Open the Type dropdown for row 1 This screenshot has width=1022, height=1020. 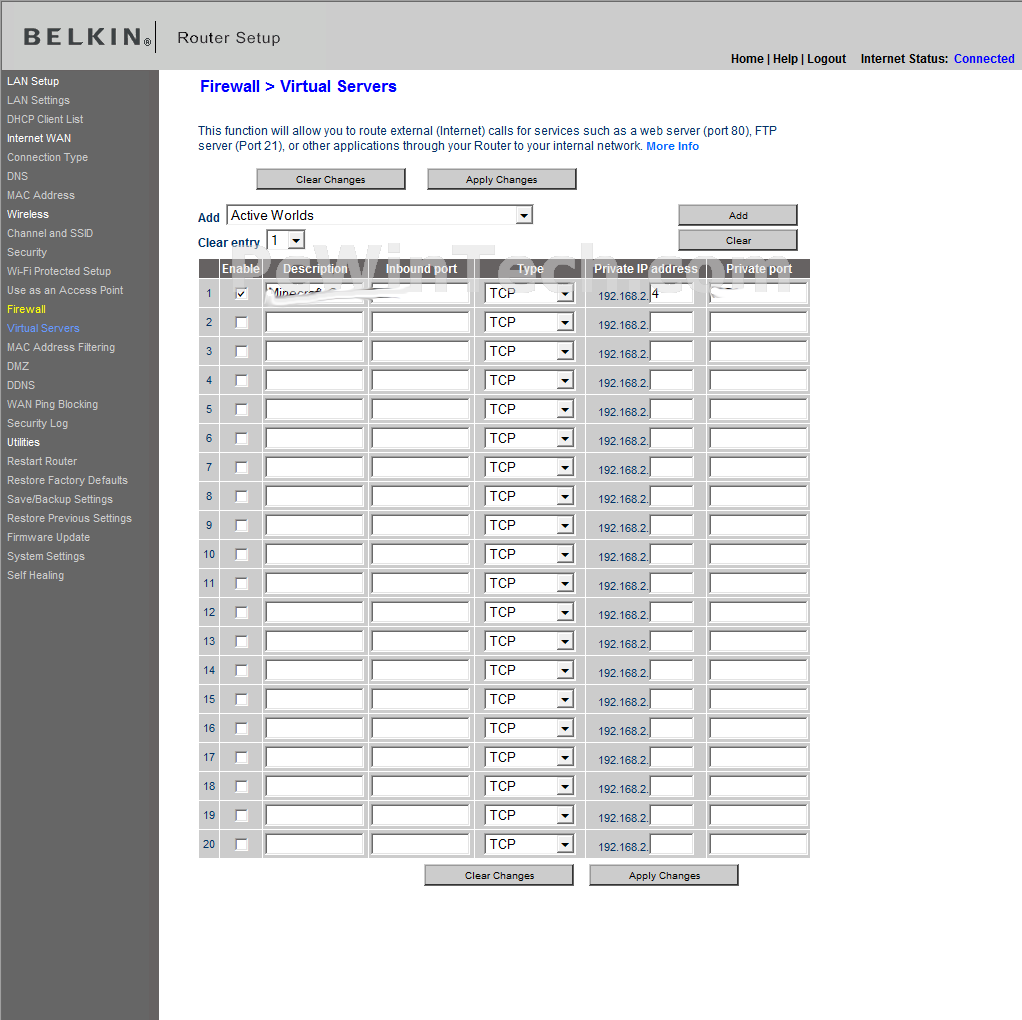pyautogui.click(x=529, y=294)
